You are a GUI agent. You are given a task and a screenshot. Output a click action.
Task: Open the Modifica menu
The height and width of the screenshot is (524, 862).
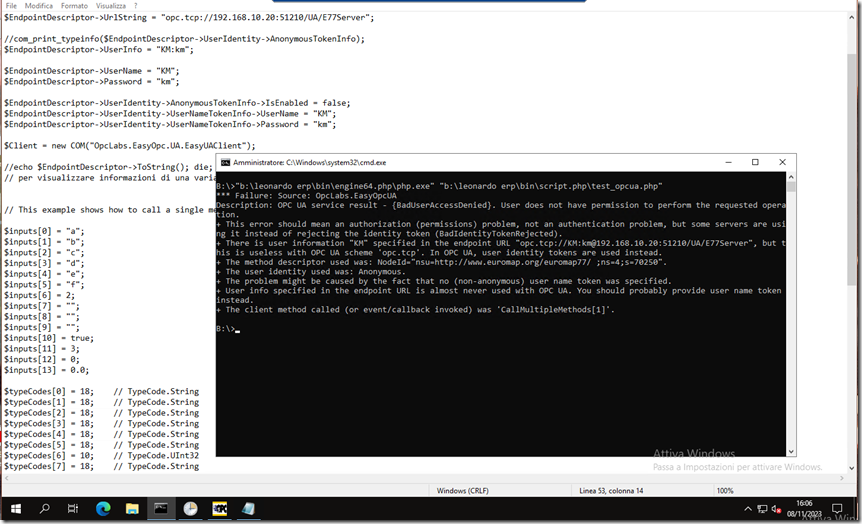coord(39,6)
